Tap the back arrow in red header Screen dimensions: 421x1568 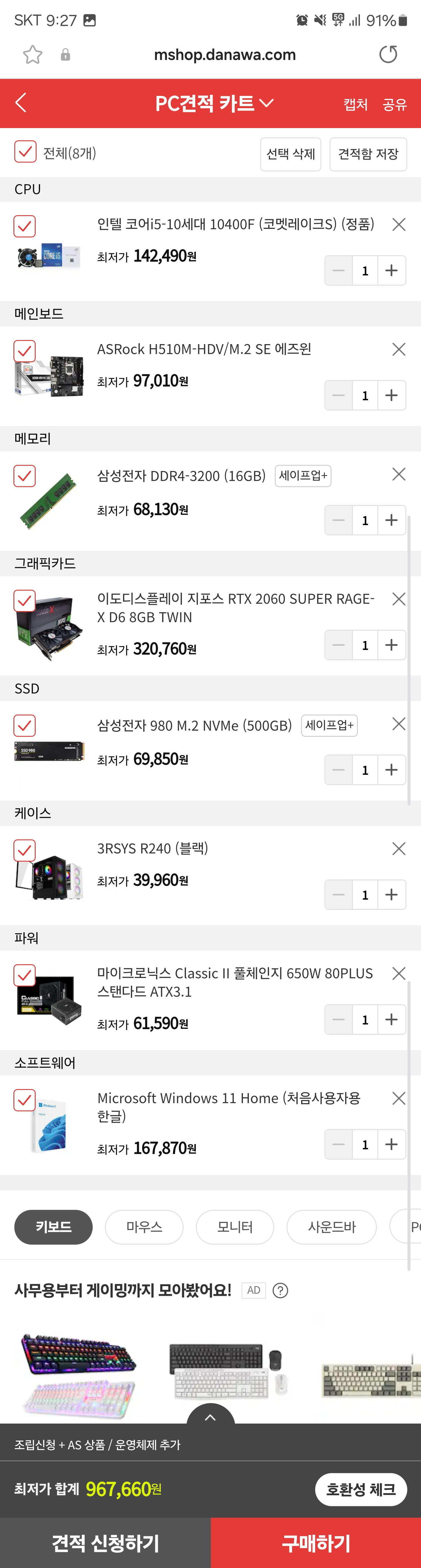click(21, 103)
